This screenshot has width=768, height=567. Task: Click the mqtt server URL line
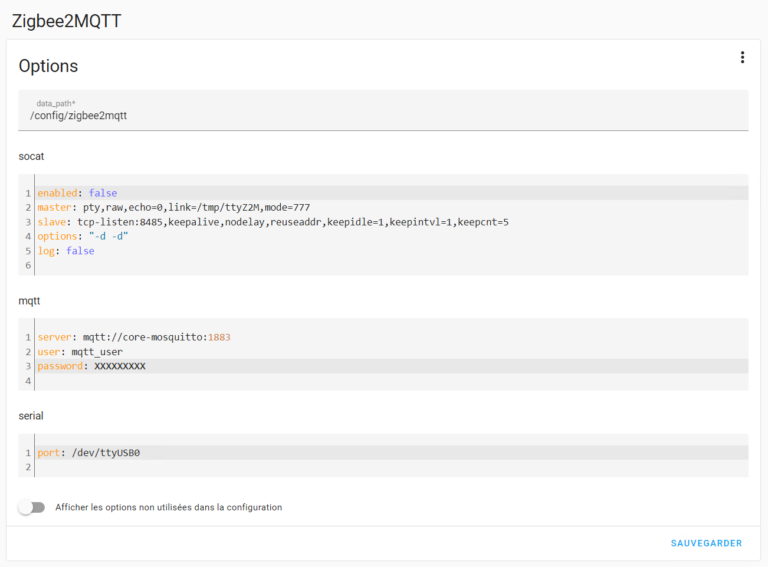[134, 337]
